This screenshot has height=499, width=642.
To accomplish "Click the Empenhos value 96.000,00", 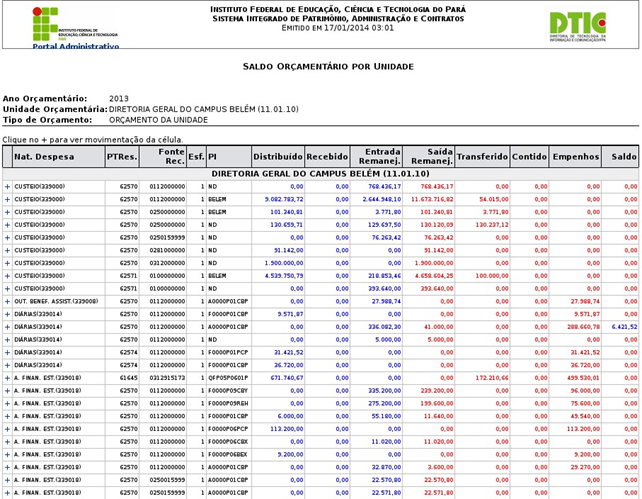I will (585, 391).
